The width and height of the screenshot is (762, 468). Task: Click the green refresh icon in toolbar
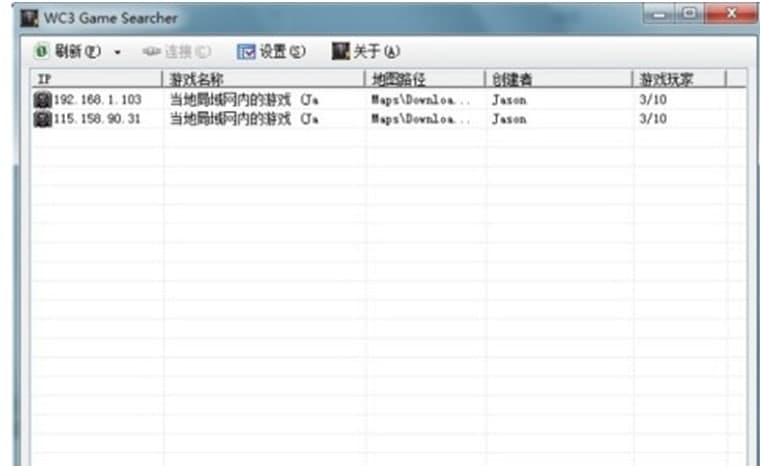click(42, 51)
